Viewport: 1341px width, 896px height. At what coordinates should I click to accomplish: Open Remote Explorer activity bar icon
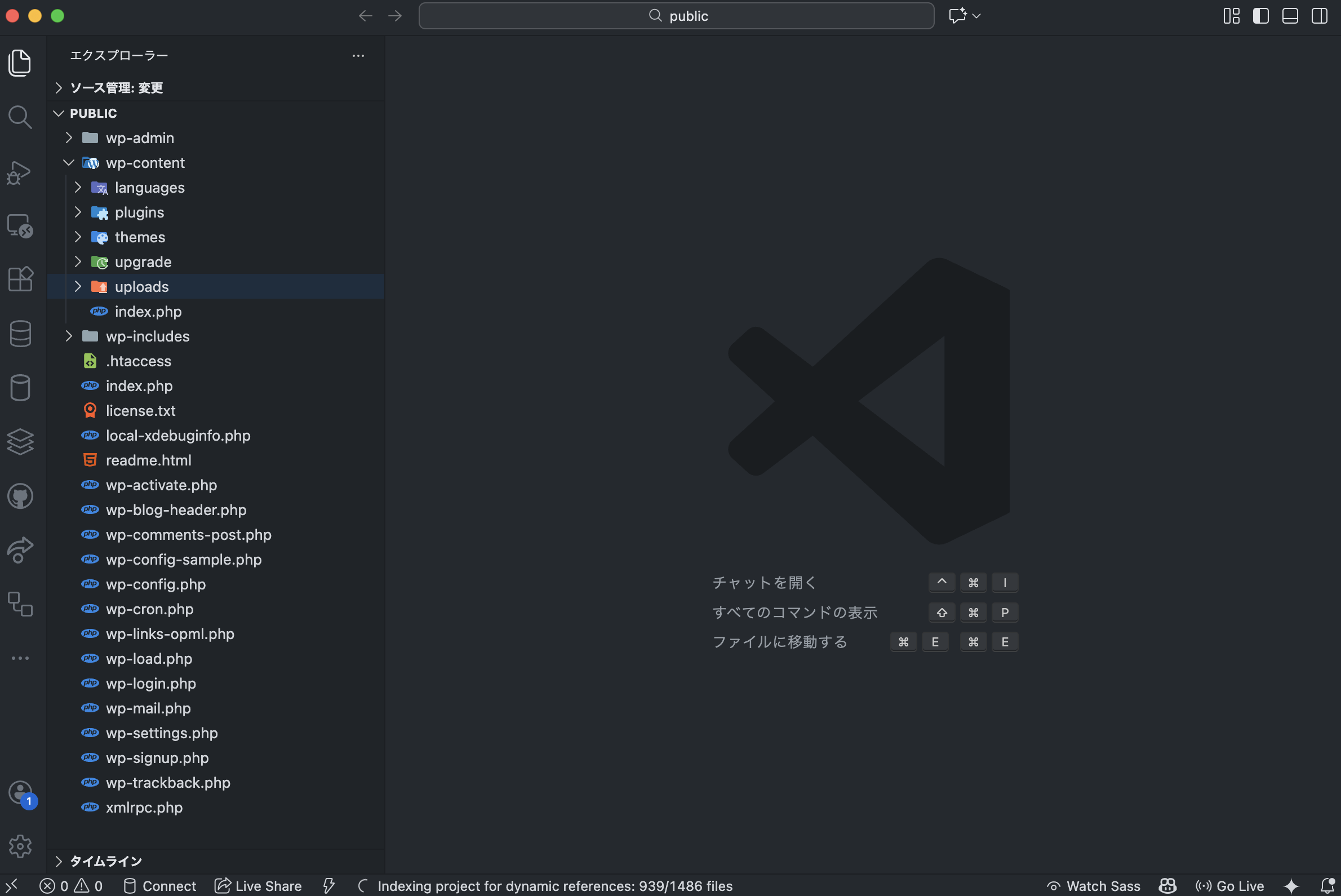20,227
